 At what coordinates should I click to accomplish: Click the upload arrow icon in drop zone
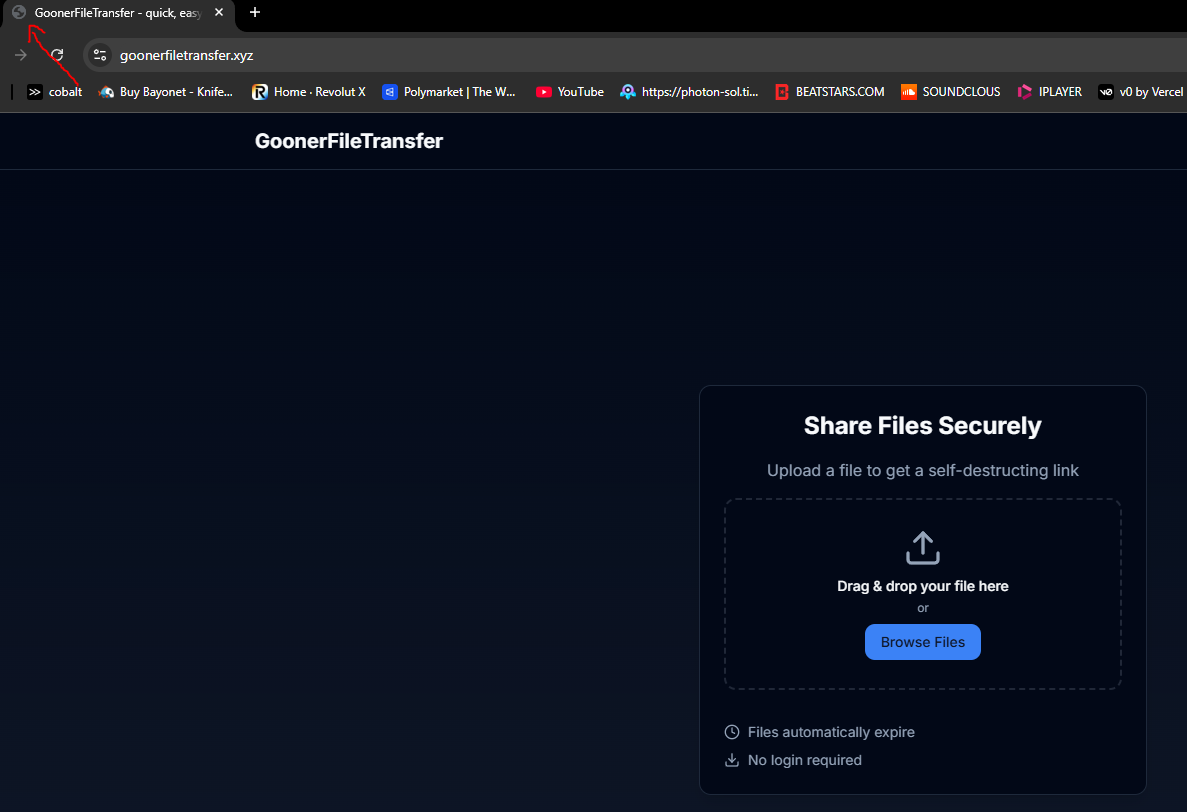click(923, 548)
